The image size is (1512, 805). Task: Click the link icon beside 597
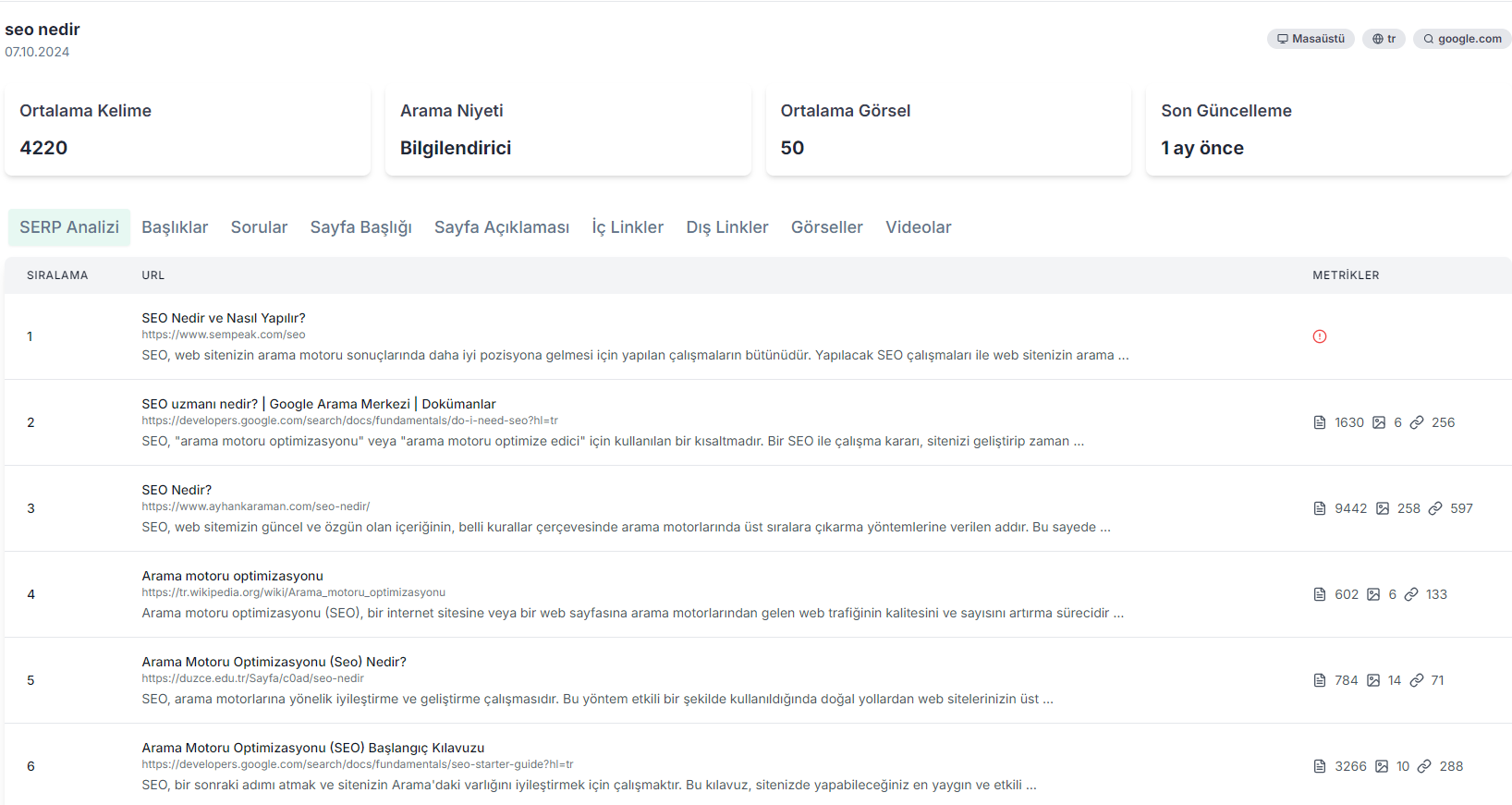[1435, 508]
